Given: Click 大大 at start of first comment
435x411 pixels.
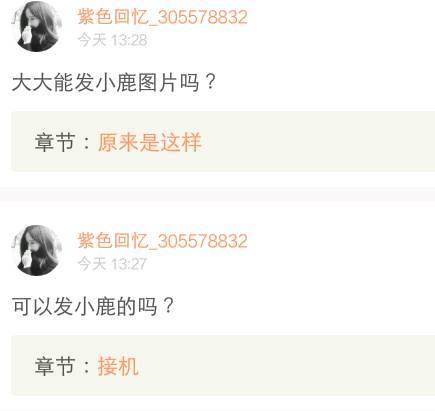Looking at the screenshot, I should pos(32,83).
